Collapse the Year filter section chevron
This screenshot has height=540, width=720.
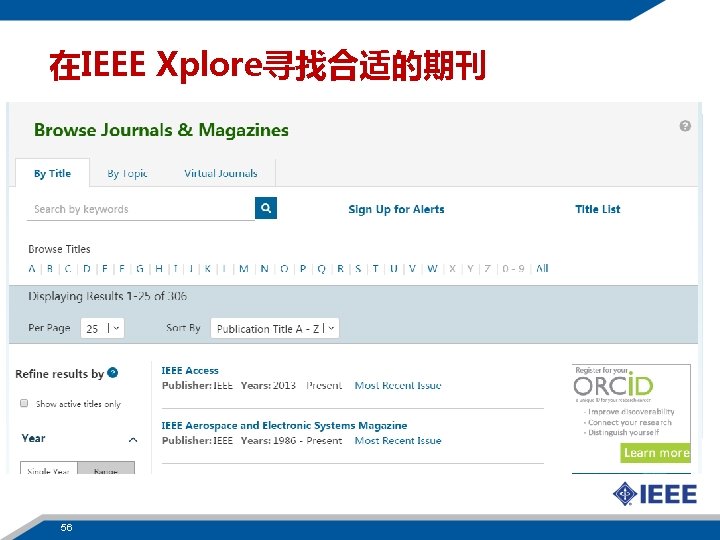click(133, 440)
